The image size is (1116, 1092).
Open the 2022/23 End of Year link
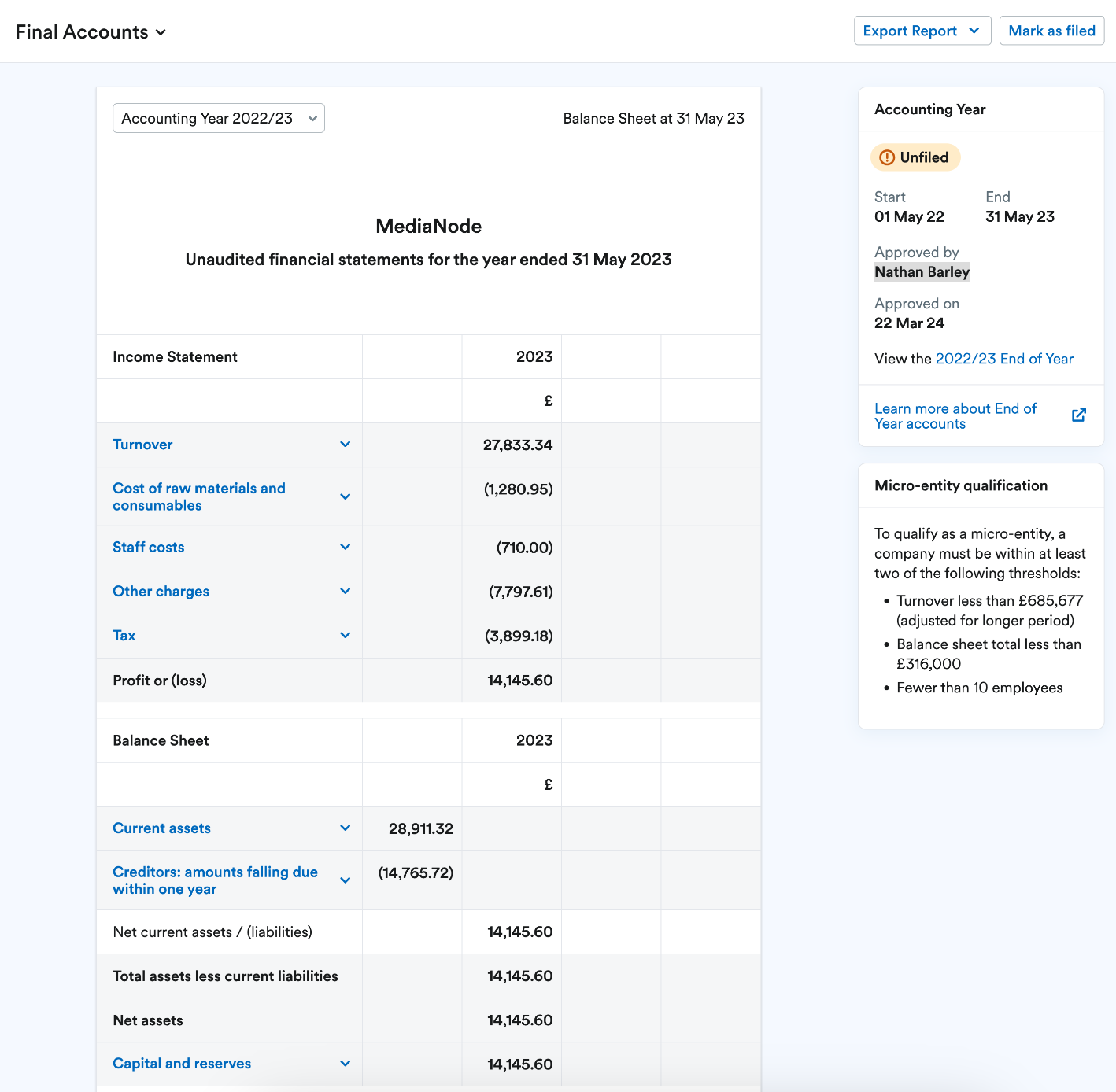(x=1004, y=359)
